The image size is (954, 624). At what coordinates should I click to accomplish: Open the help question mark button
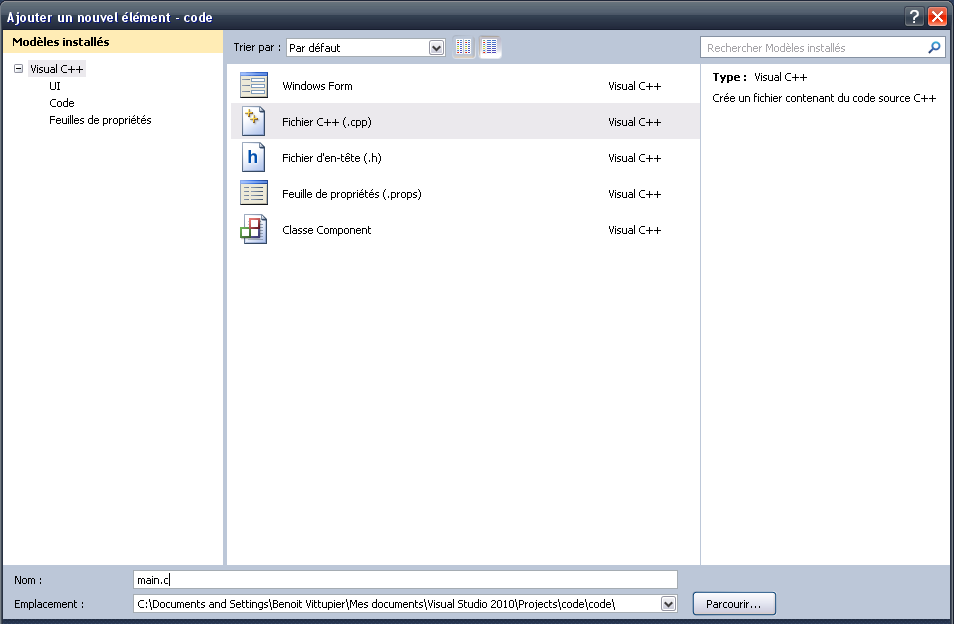pos(914,16)
